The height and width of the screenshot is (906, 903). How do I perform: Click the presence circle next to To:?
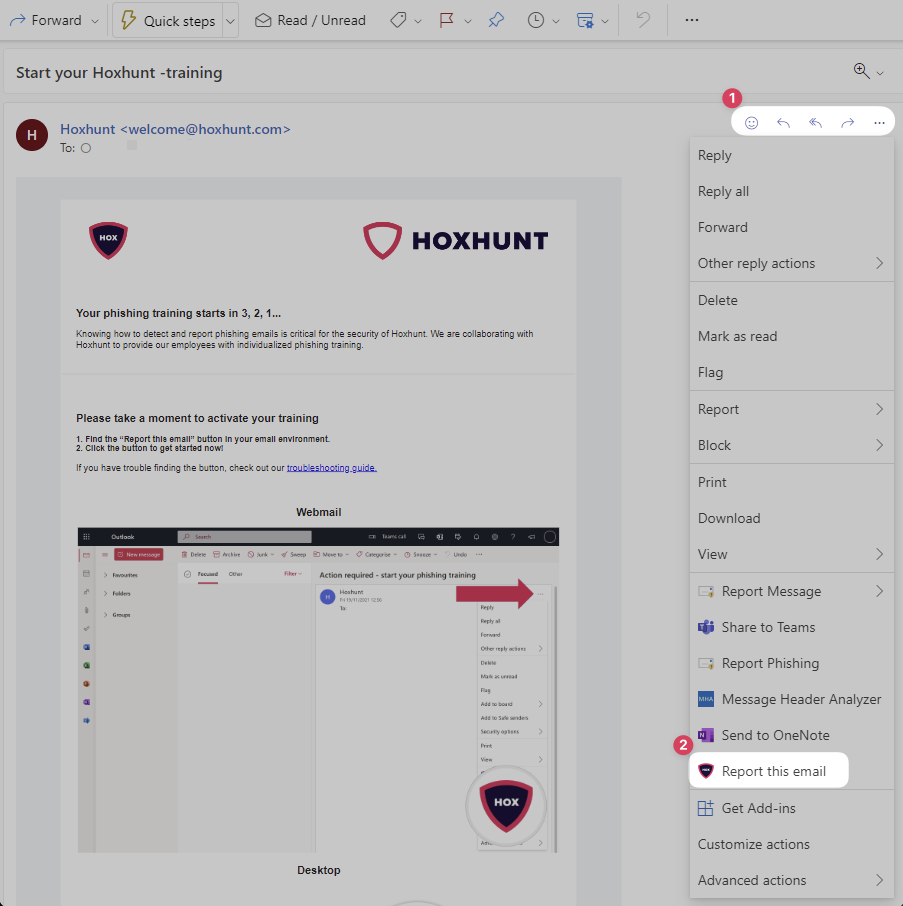click(86, 148)
